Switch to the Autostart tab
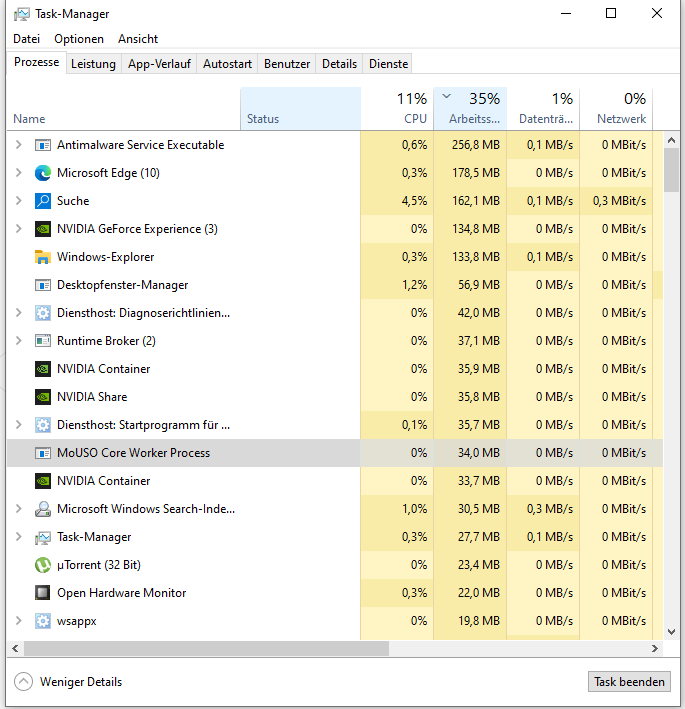Viewport: 685px width, 709px height. [227, 64]
